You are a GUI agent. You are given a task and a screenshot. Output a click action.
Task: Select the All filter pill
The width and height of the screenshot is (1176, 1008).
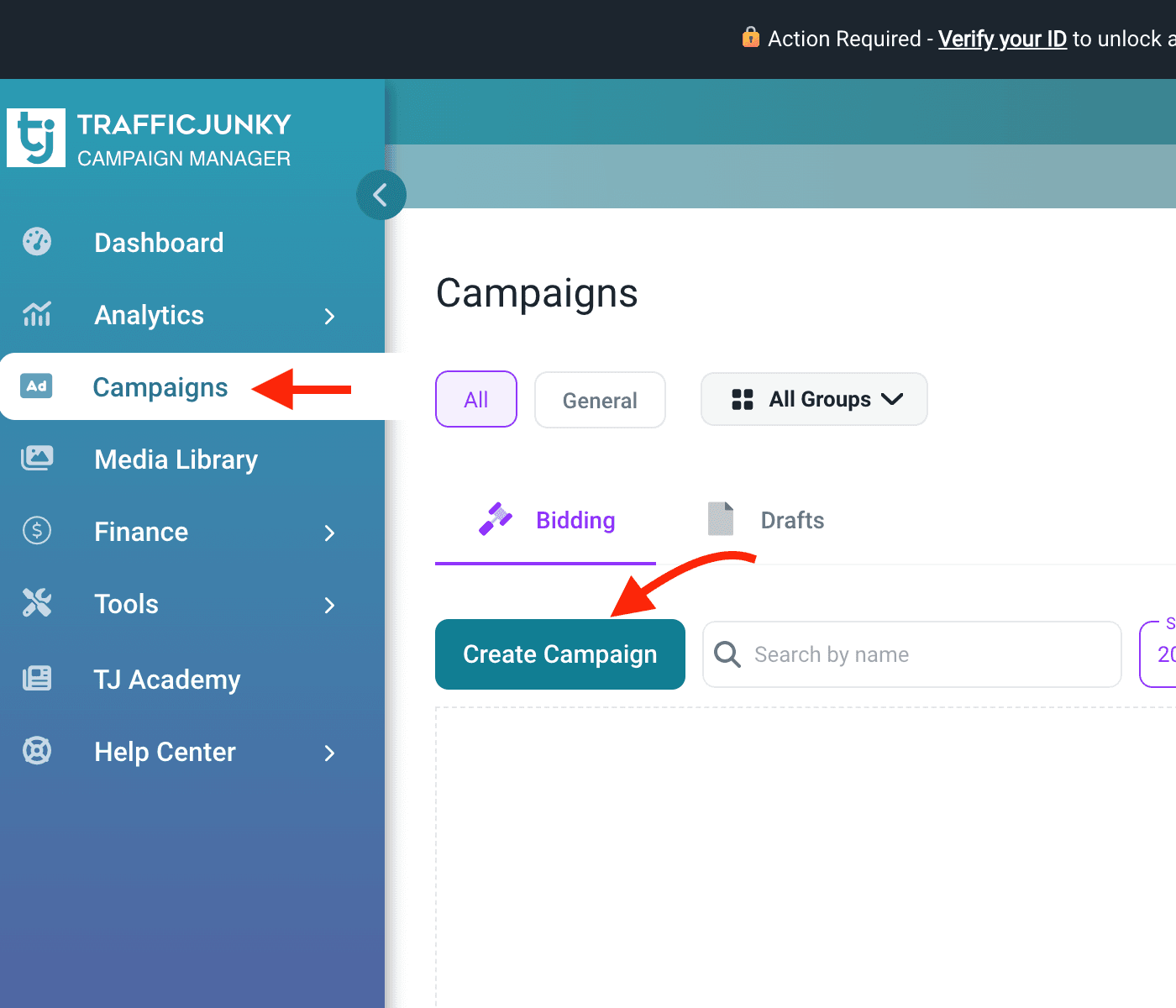(x=476, y=399)
